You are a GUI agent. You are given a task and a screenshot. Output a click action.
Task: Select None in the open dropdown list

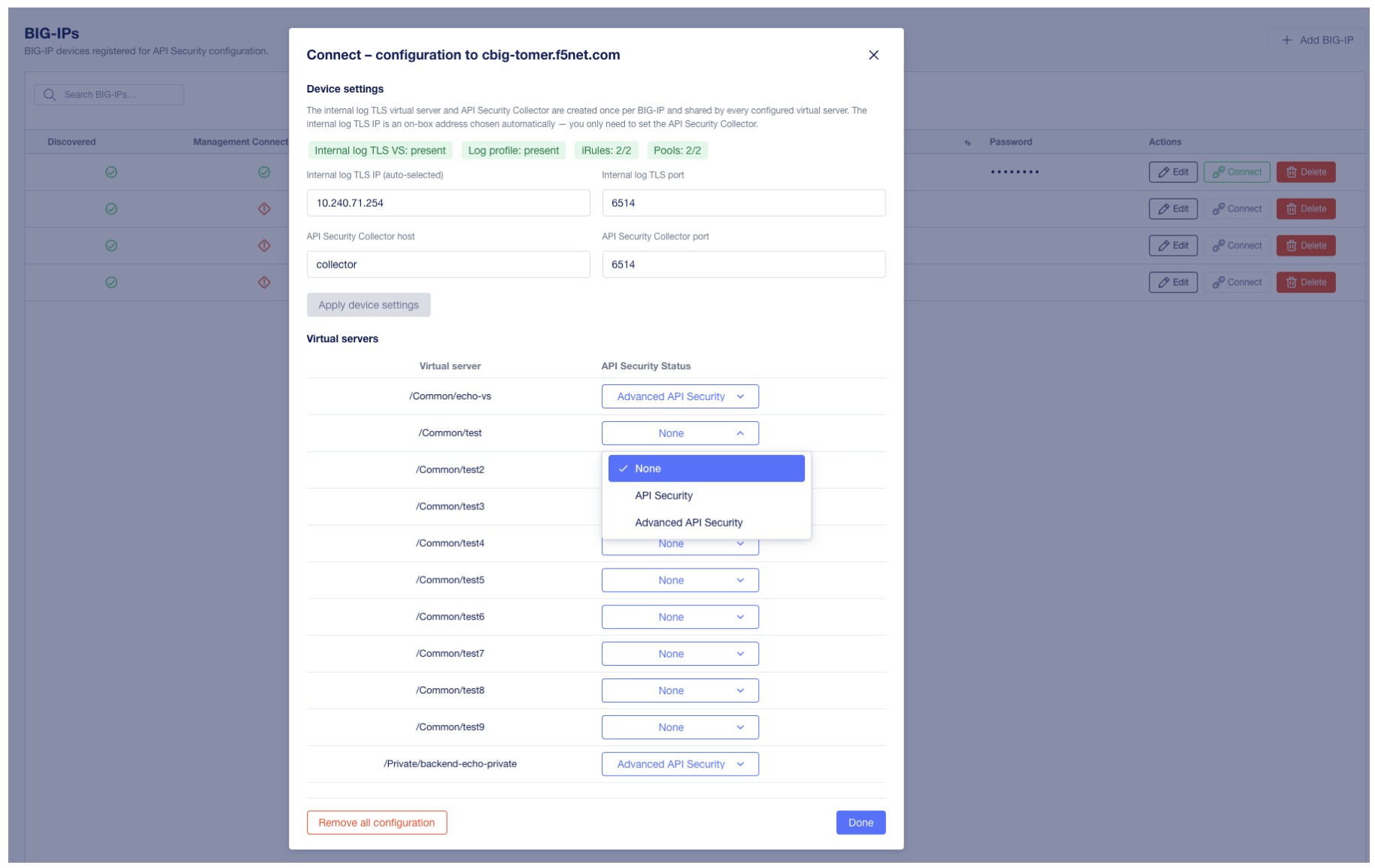pos(706,469)
